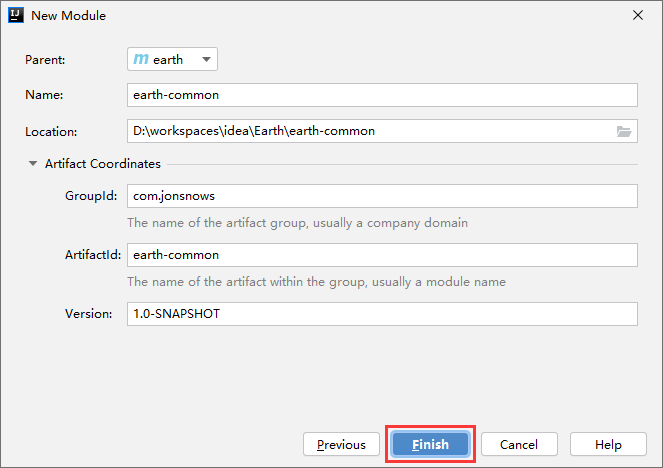Click the Maven 'm' icon beside earth
Viewport: 663px width, 468px height.
pos(141,59)
